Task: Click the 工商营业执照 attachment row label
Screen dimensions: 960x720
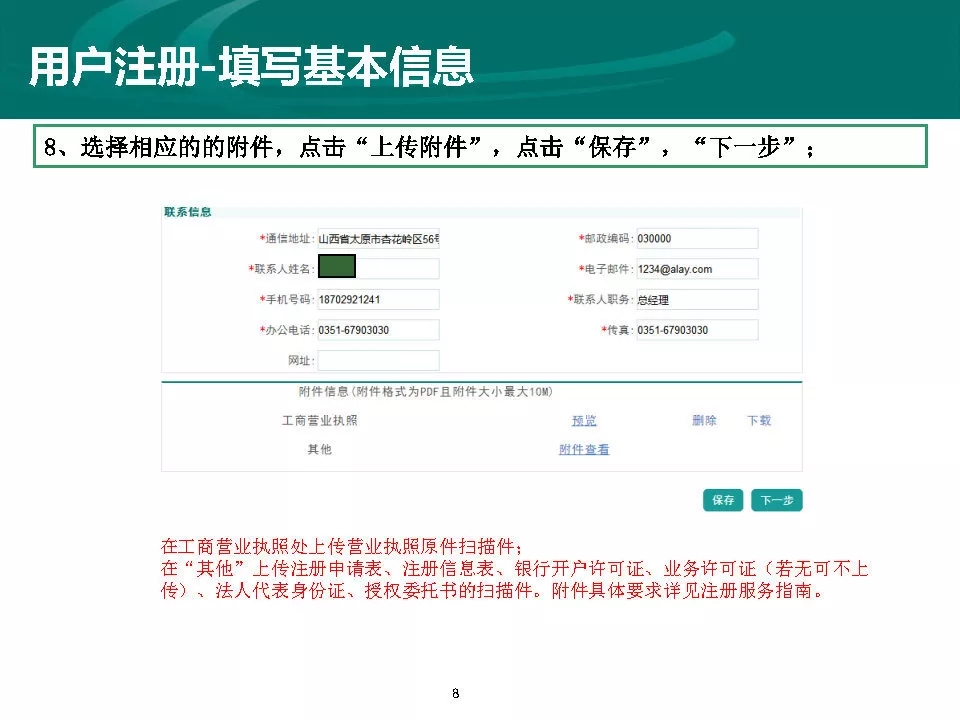Action: 319,421
